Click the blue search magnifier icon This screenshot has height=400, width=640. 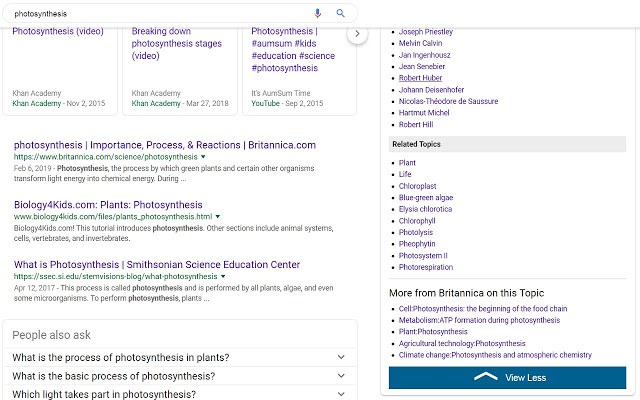point(340,13)
